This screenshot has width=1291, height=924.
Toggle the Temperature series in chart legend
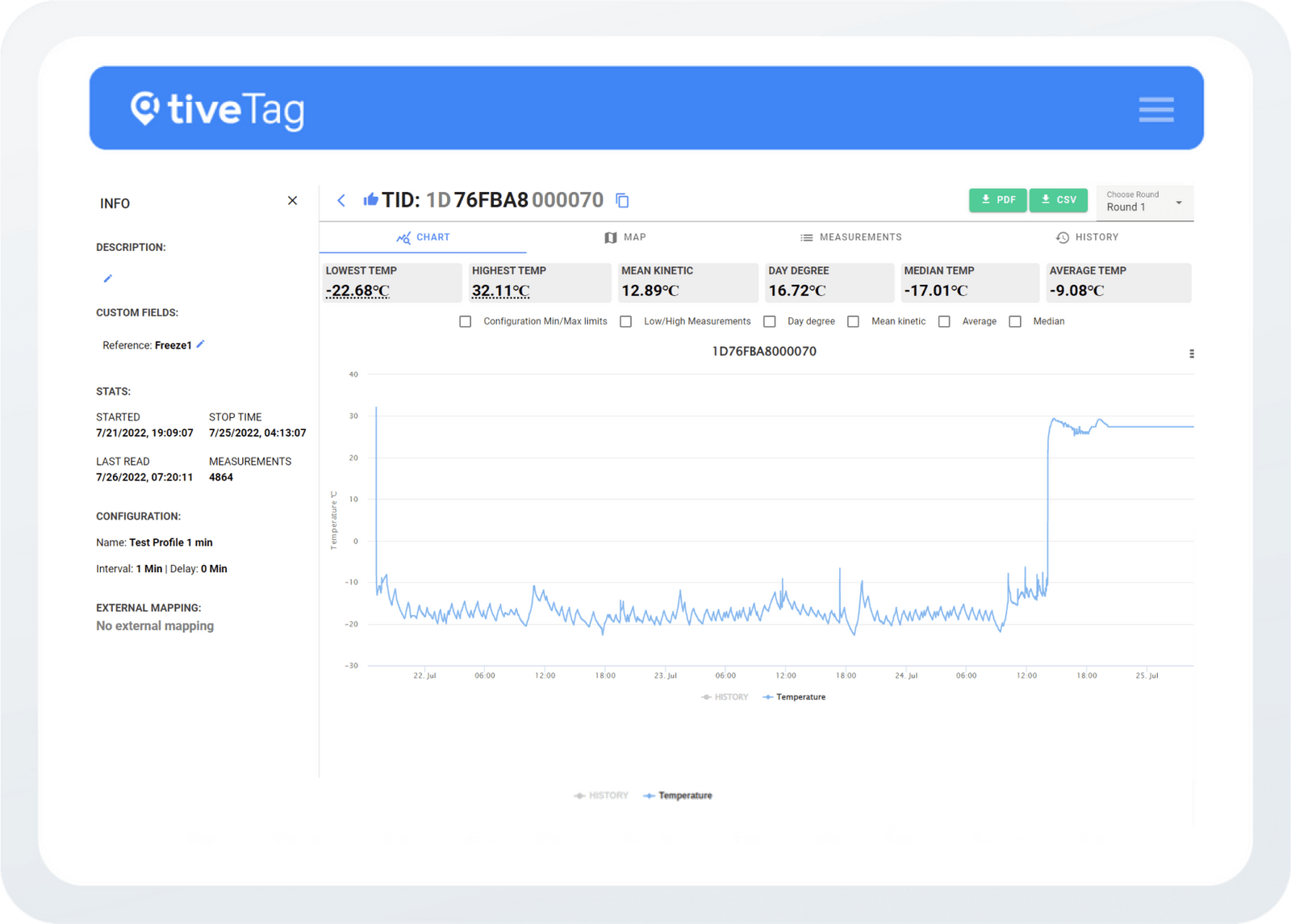coord(794,697)
